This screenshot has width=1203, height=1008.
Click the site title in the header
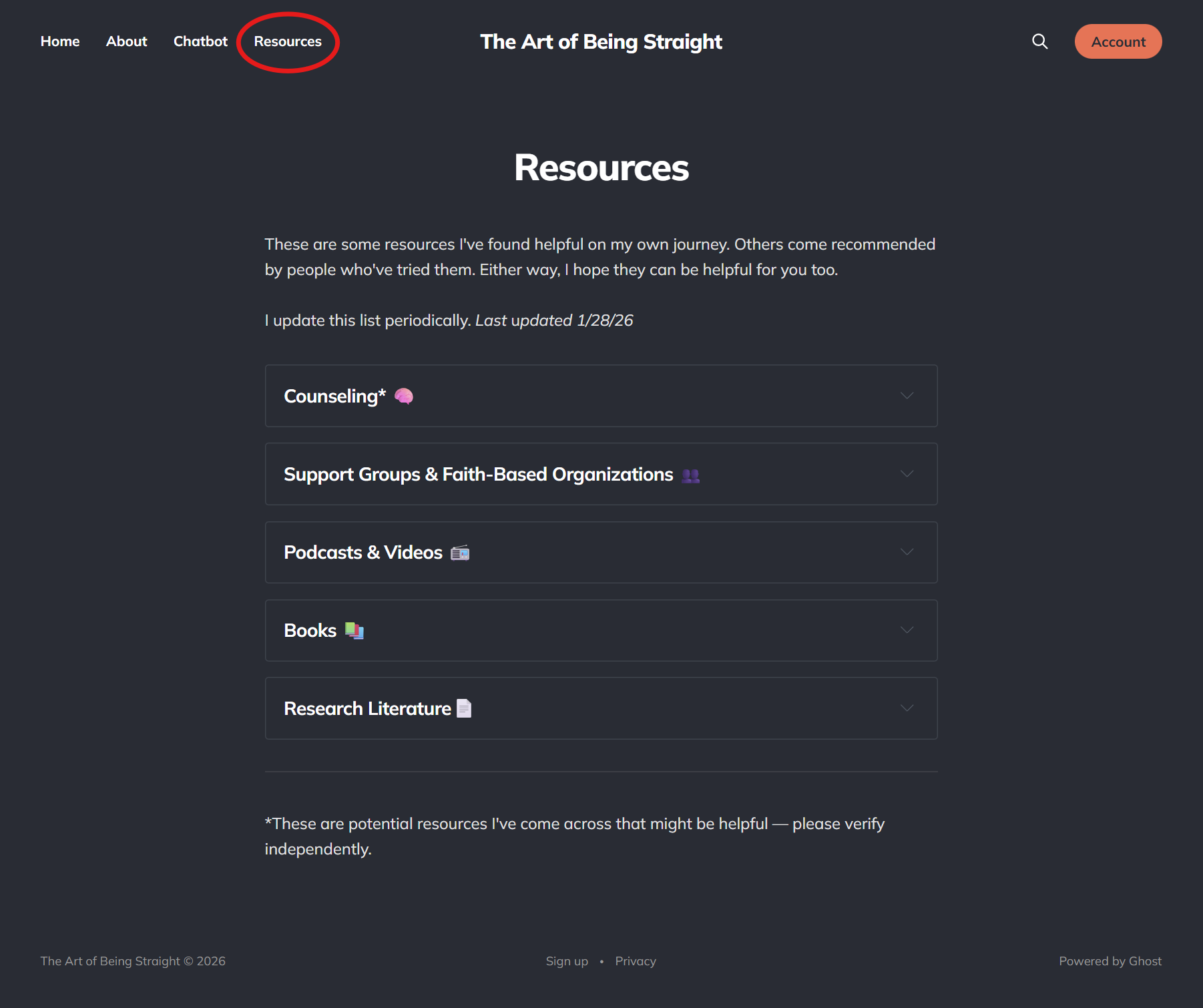click(x=601, y=41)
